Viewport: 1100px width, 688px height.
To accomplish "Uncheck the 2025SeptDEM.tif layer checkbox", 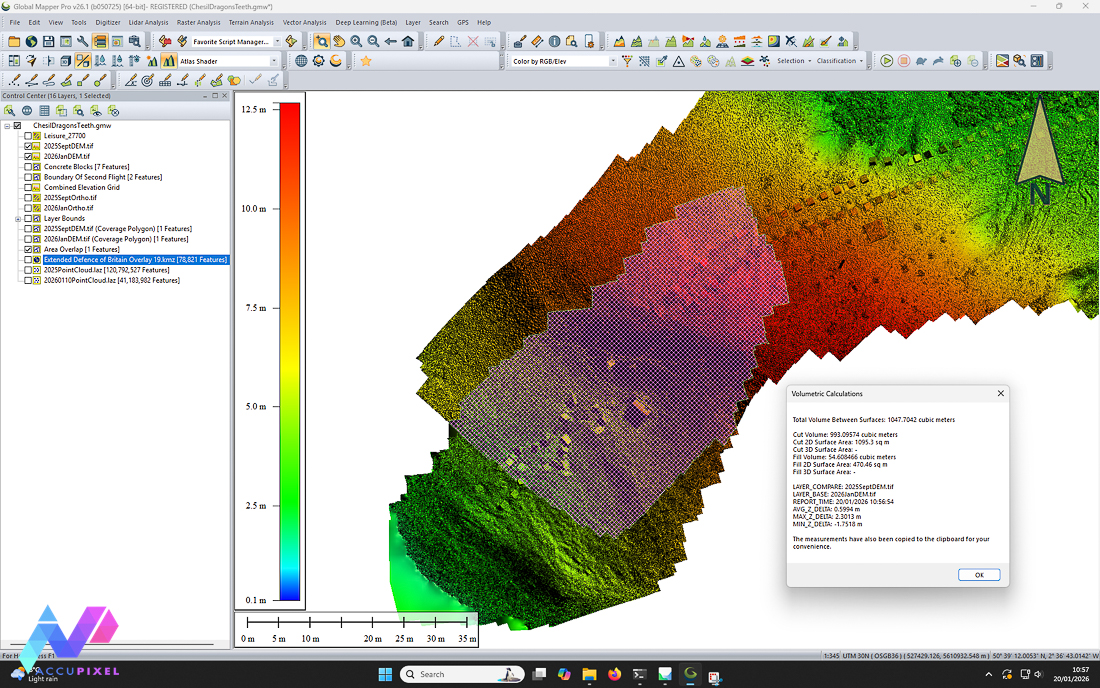I will pos(28,146).
